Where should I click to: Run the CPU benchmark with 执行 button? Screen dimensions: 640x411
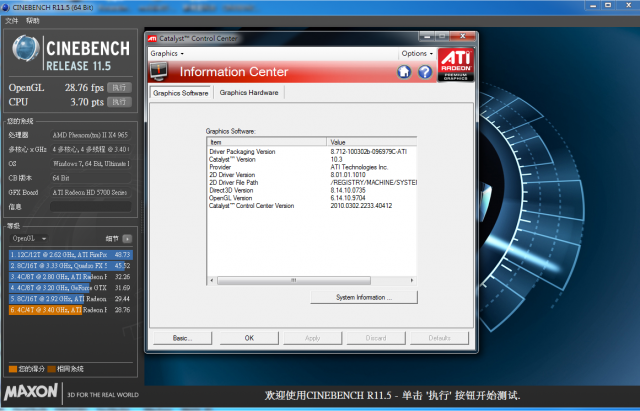point(119,102)
